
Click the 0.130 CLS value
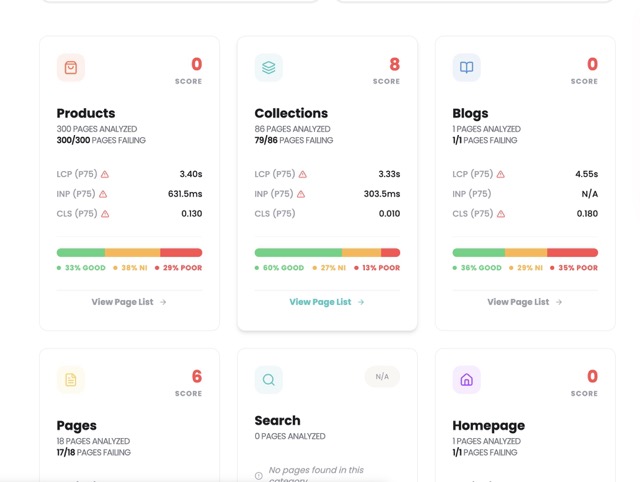(x=192, y=213)
